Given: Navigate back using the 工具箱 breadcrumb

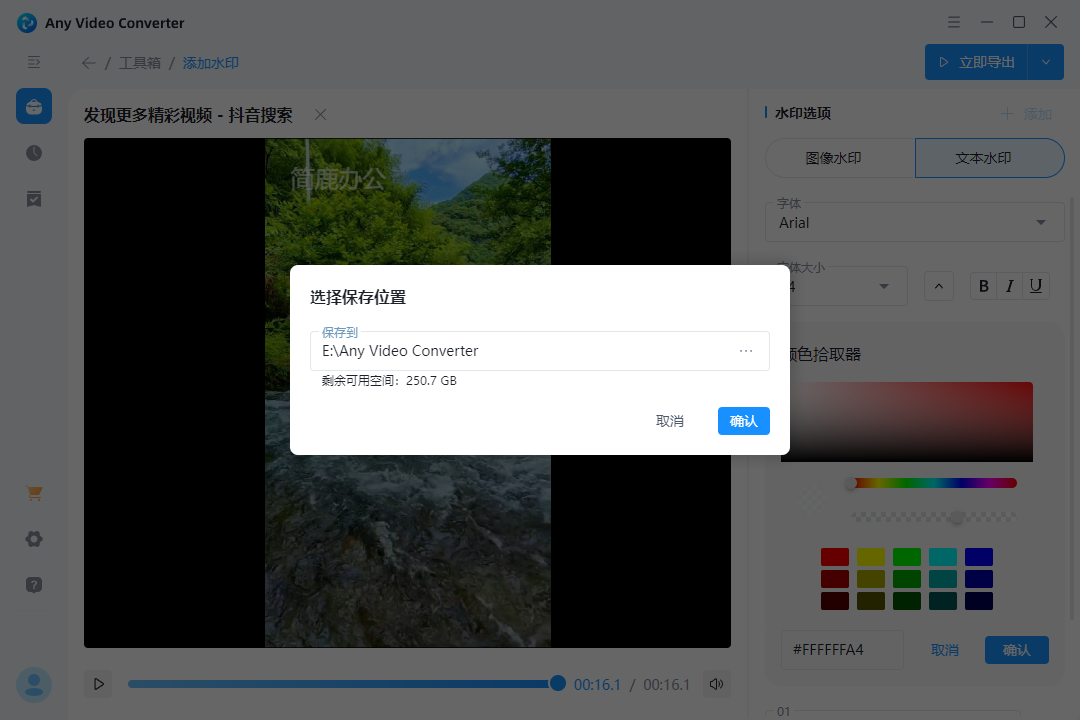Looking at the screenshot, I should coord(140,62).
